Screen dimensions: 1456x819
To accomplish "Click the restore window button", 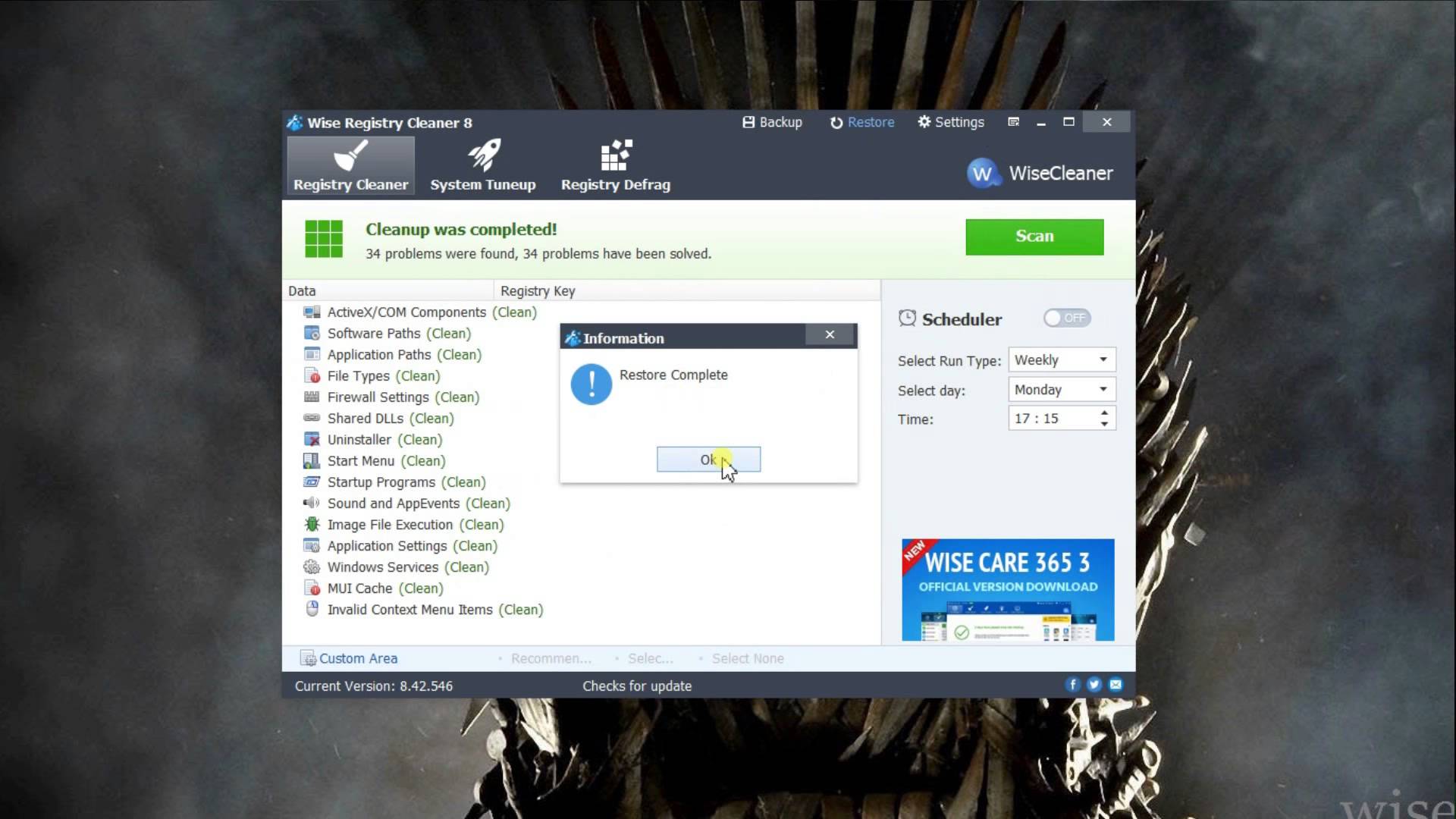I will point(1069,121).
